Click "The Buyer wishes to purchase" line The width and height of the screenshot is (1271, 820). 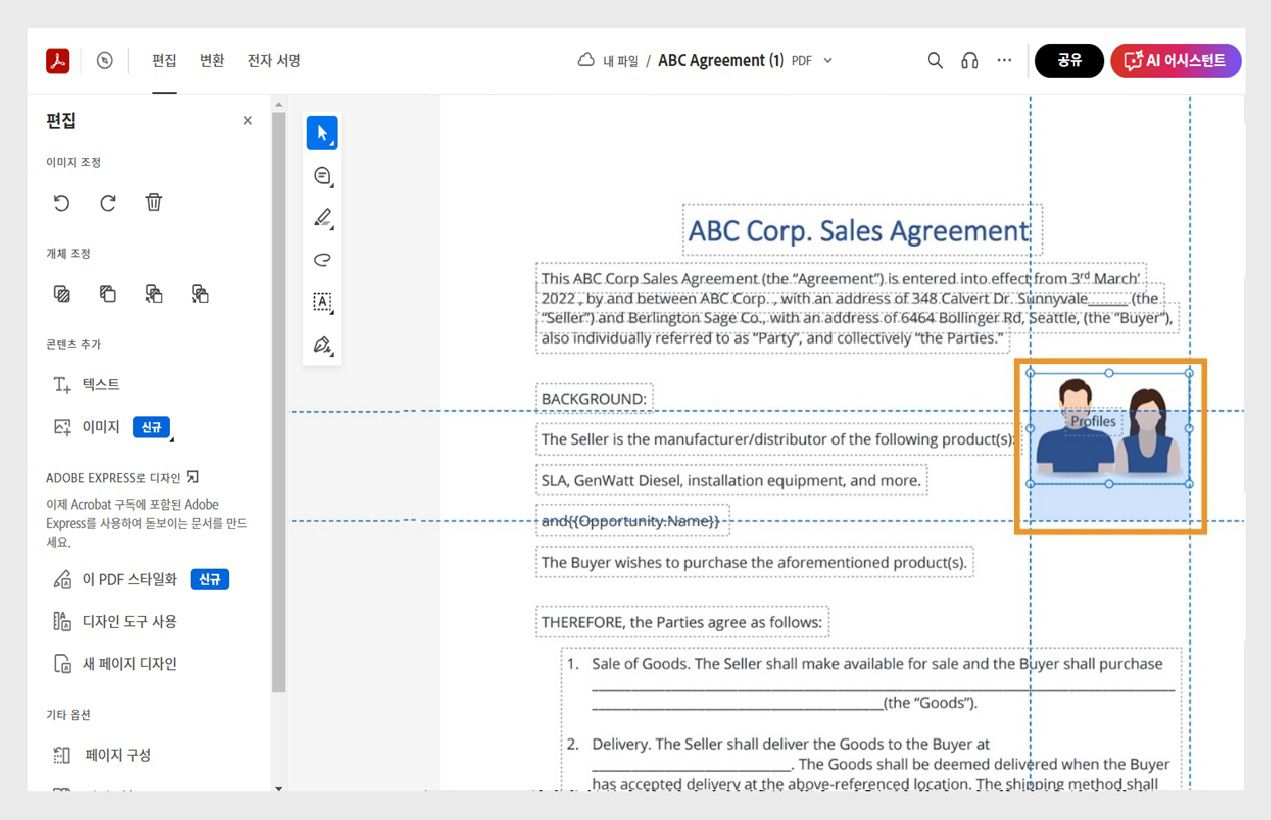(755, 562)
